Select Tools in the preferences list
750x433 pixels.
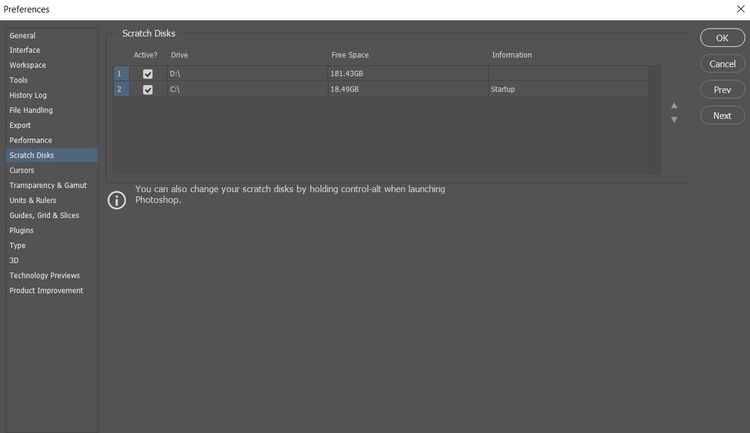(x=19, y=80)
